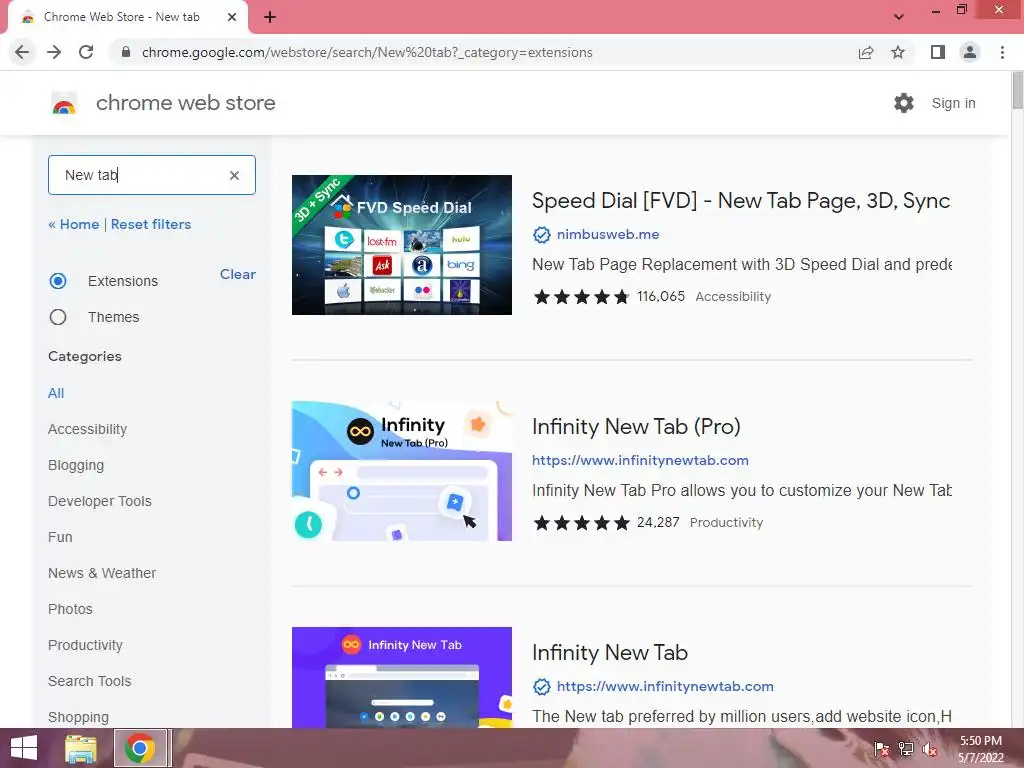Click the site lock padlock icon
1024x768 pixels.
tap(127, 52)
